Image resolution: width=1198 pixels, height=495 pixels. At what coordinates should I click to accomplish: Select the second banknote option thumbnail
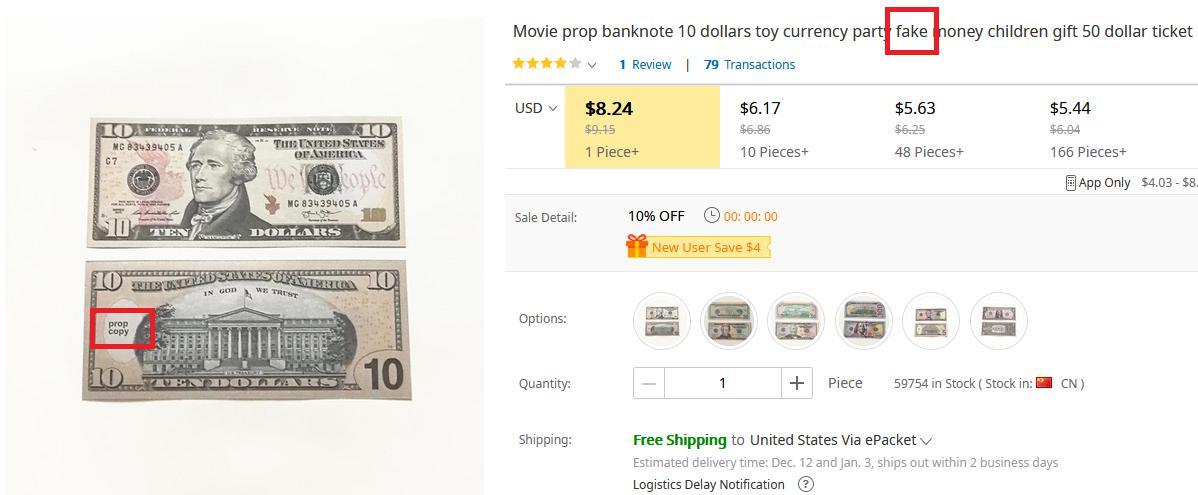tap(729, 320)
